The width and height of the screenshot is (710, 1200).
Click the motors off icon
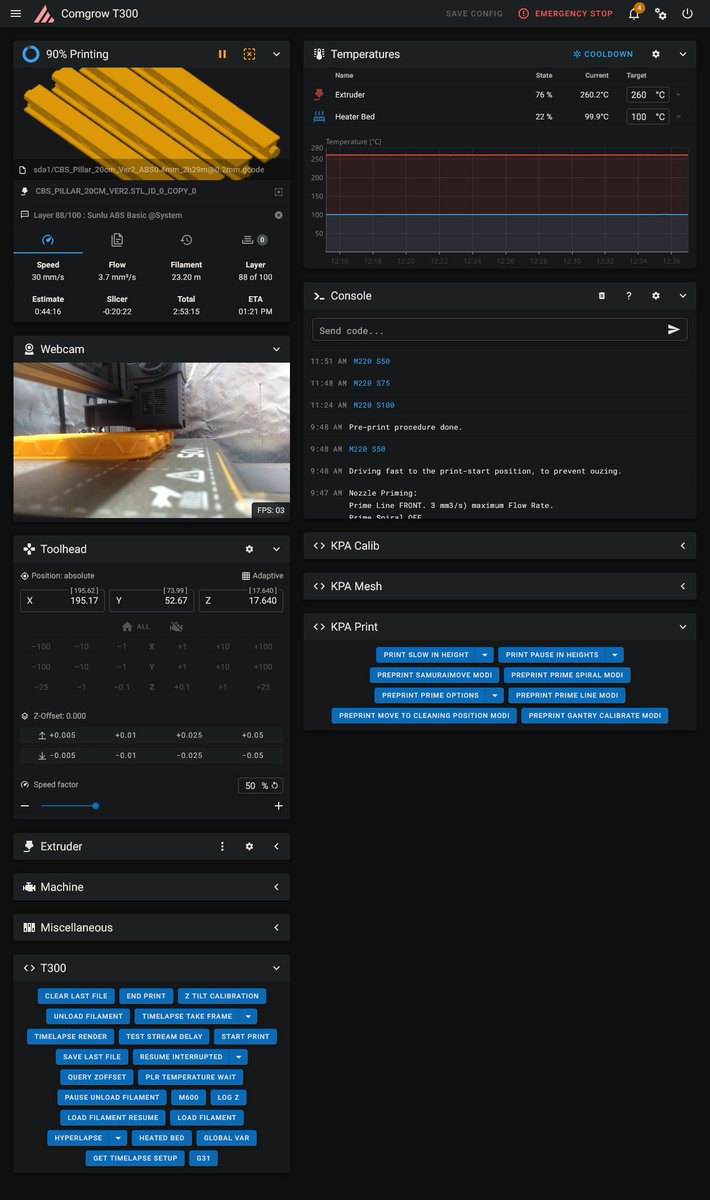[x=176, y=626]
